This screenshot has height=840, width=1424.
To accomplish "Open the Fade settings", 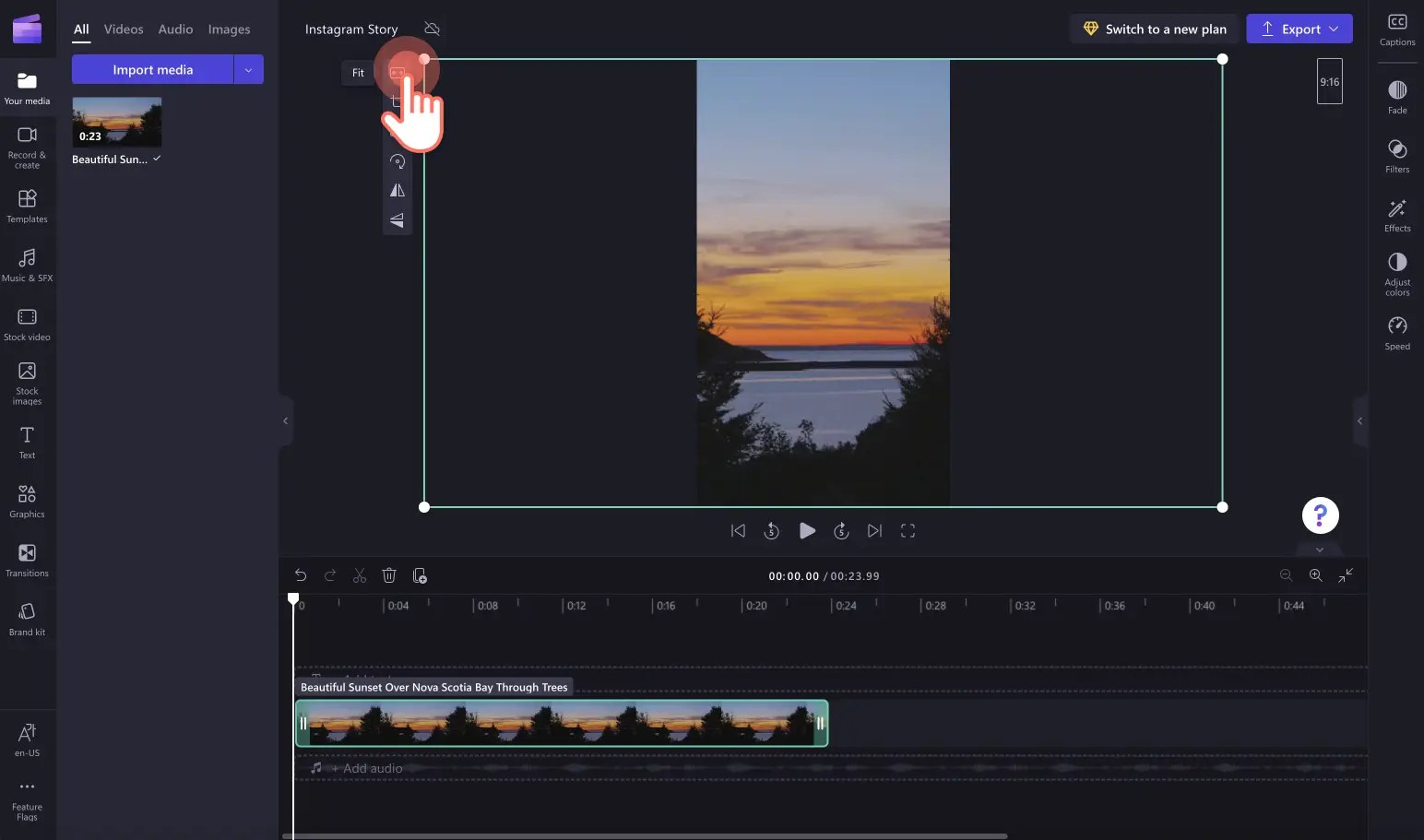I will (x=1397, y=97).
